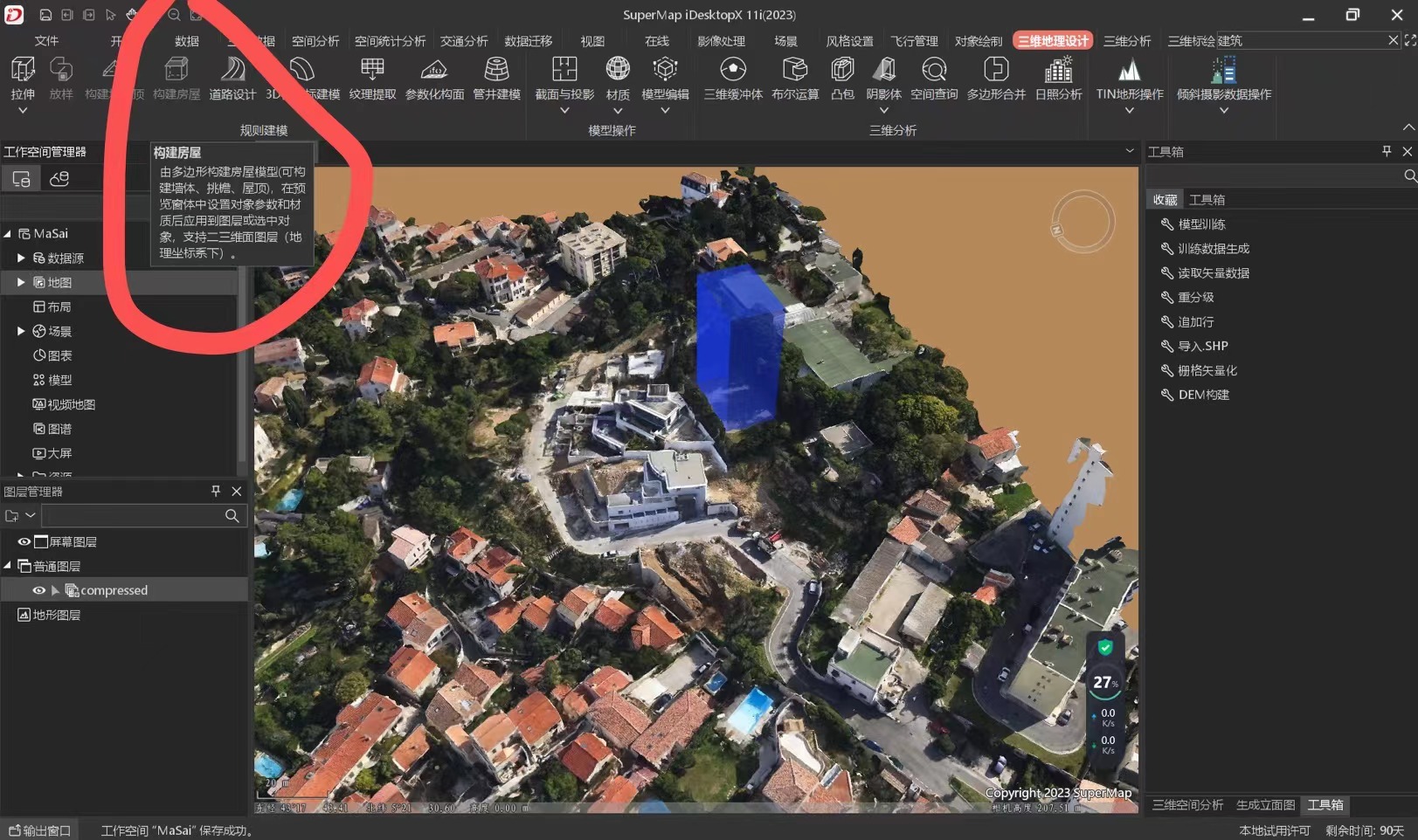Click the save icon in title bar
Image resolution: width=1418 pixels, height=840 pixels.
pos(45,15)
